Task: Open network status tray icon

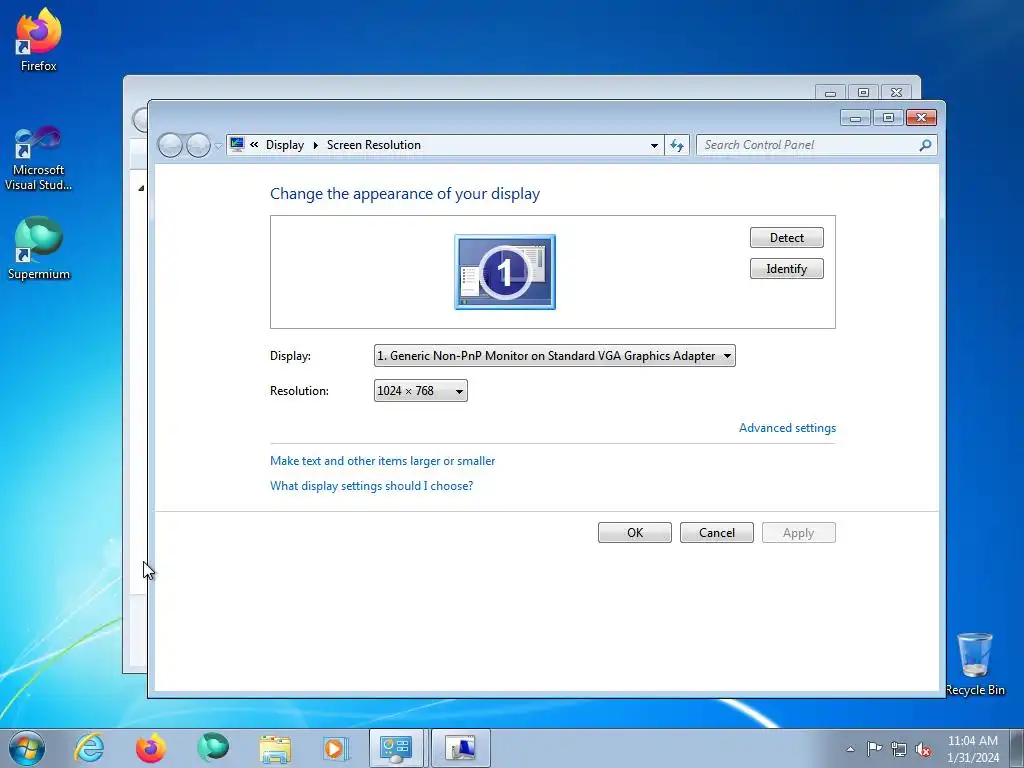Action: click(x=899, y=749)
